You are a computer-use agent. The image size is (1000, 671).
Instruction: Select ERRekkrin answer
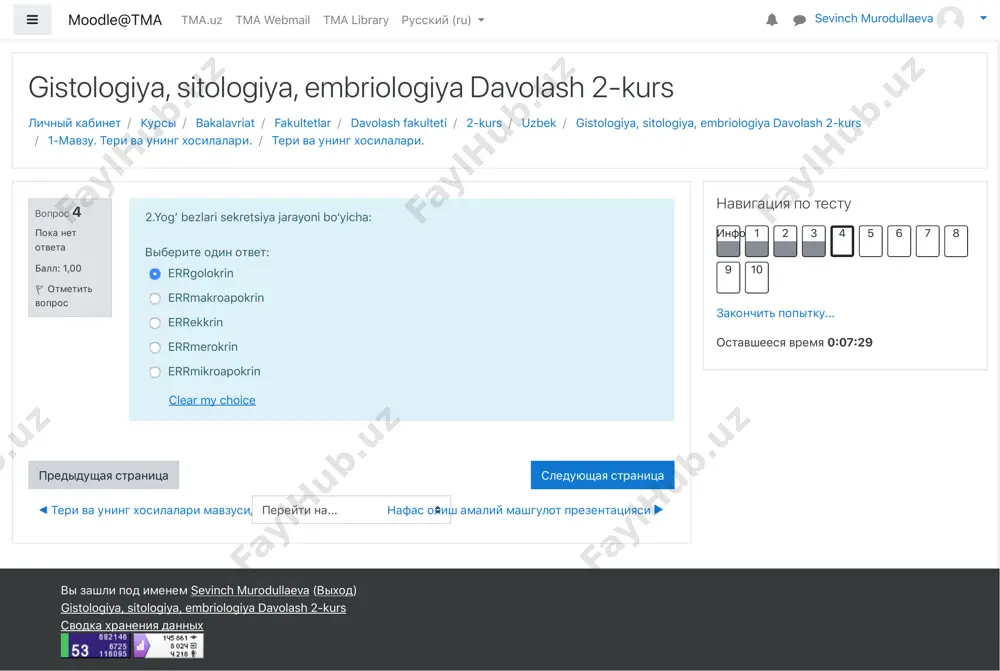(x=155, y=323)
